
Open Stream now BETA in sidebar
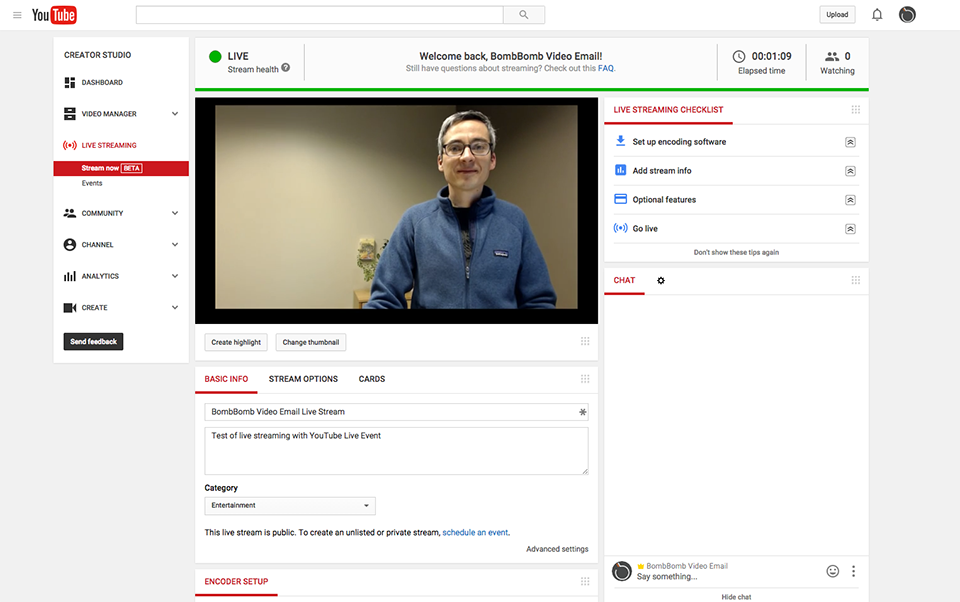click(121, 168)
